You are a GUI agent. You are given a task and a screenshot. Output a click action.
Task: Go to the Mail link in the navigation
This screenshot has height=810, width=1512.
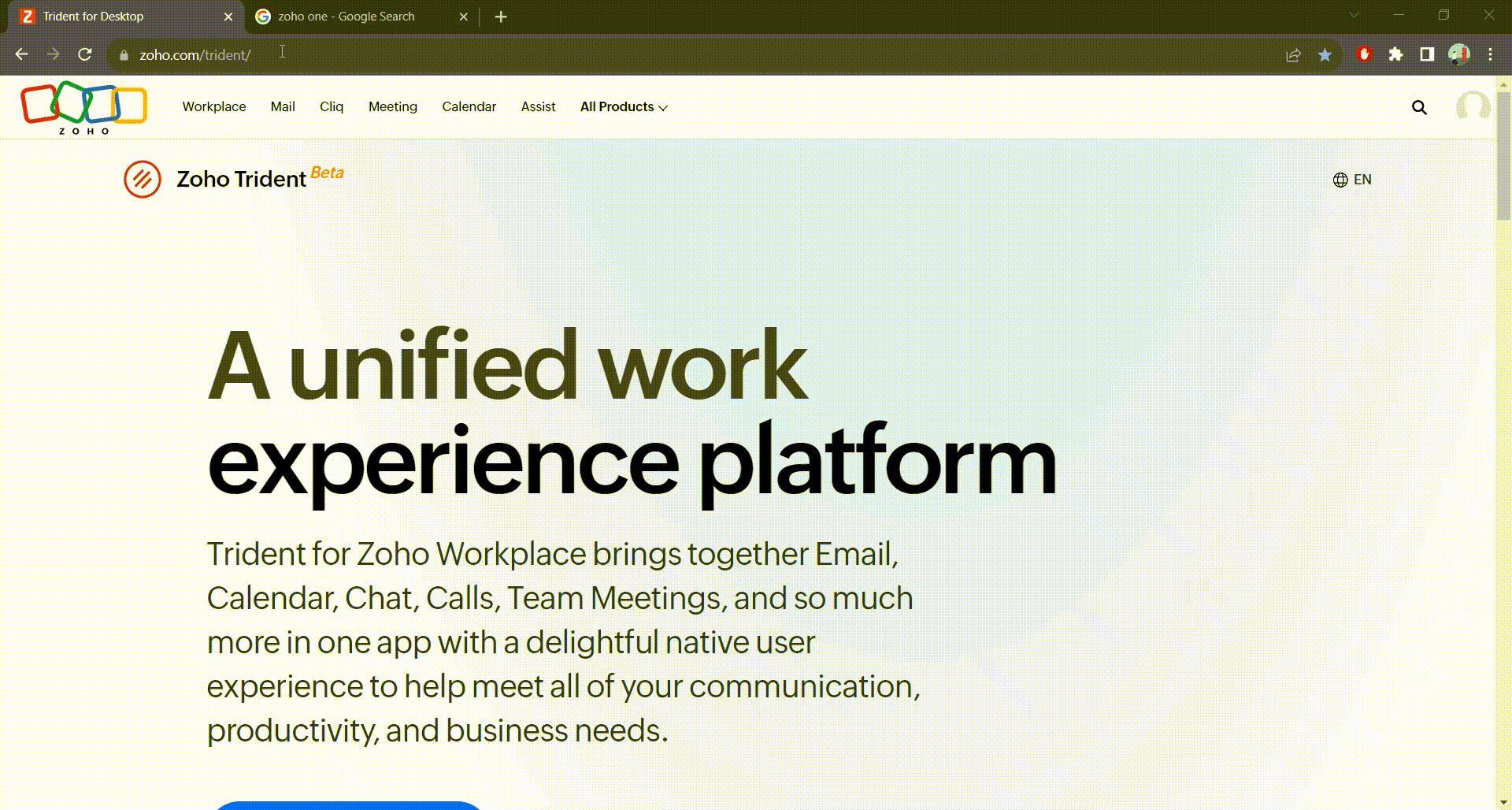283,107
